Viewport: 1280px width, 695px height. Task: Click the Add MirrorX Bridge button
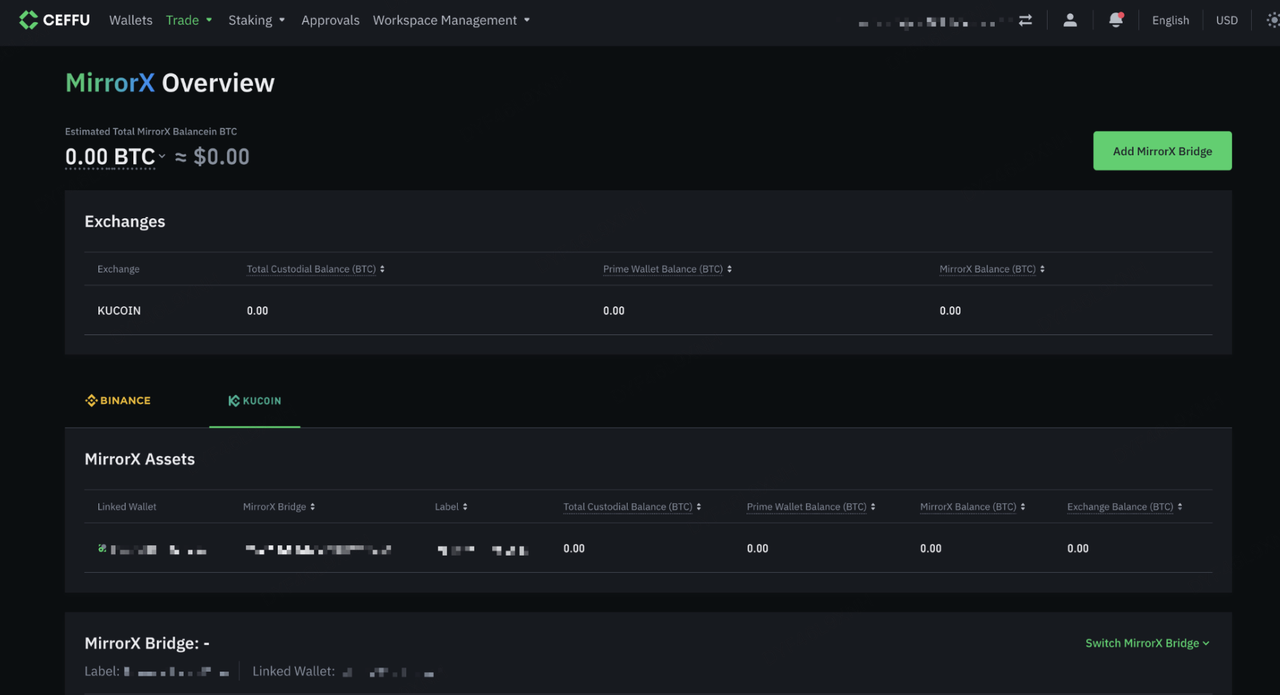point(1162,151)
